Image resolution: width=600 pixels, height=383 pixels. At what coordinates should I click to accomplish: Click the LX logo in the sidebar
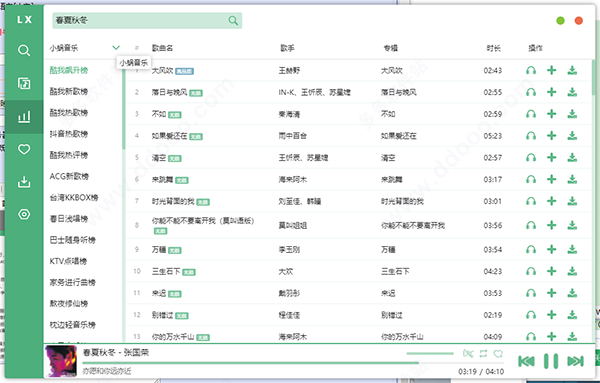pyautogui.click(x=24, y=20)
